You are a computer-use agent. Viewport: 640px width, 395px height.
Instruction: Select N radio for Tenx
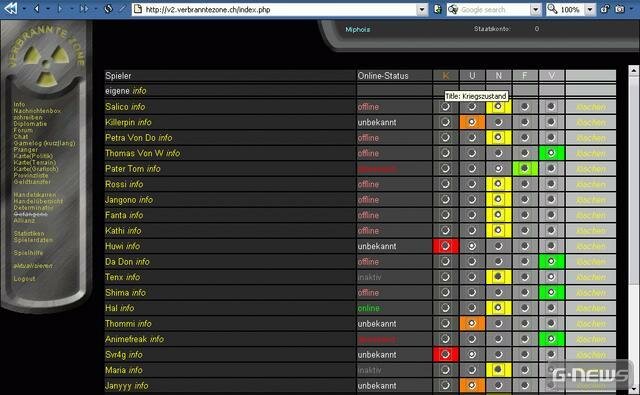pyautogui.click(x=498, y=277)
